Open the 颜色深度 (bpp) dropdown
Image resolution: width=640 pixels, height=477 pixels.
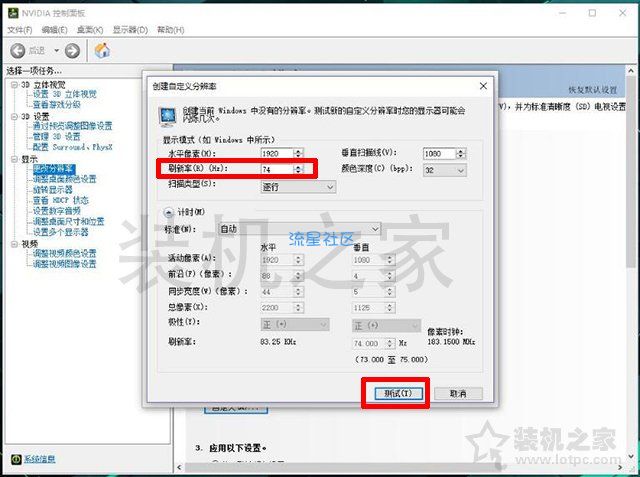(x=444, y=170)
